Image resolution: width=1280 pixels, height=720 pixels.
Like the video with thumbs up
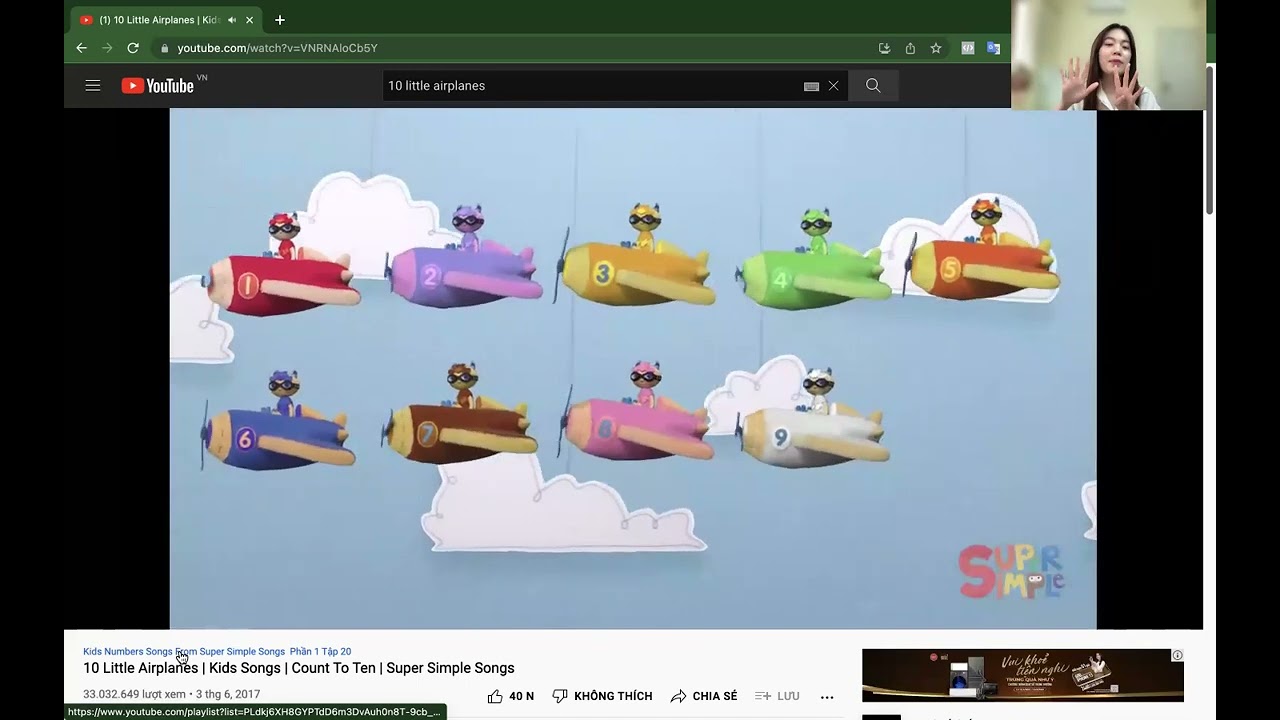[x=511, y=696]
